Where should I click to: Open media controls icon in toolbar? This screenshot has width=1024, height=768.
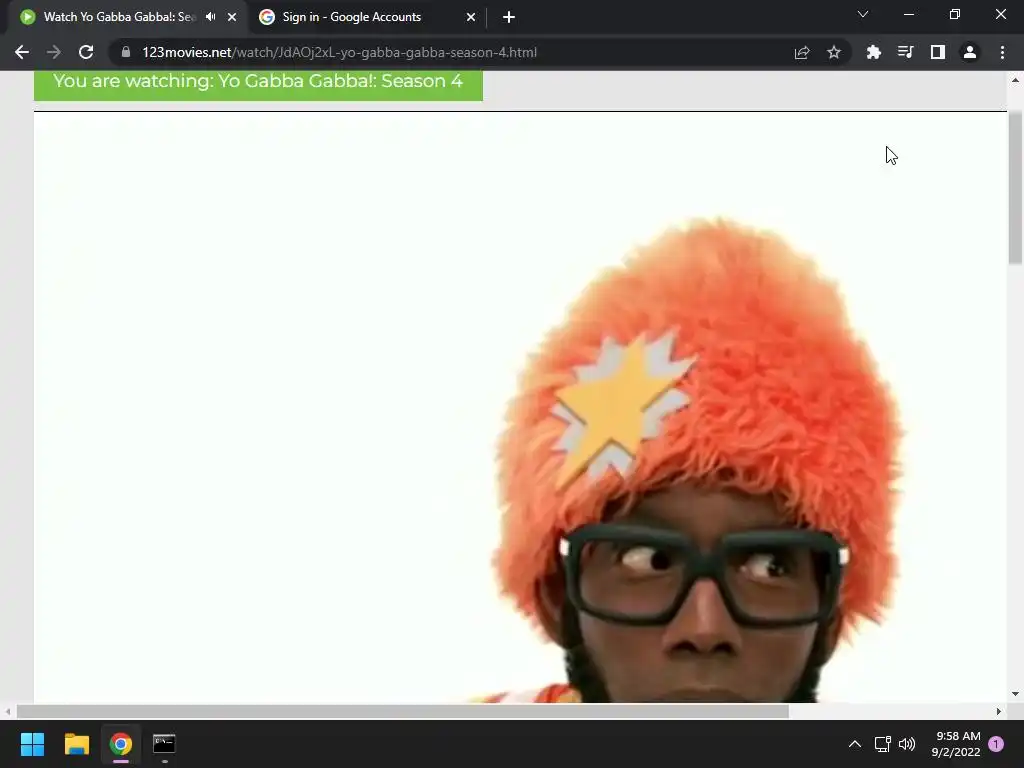(906, 52)
